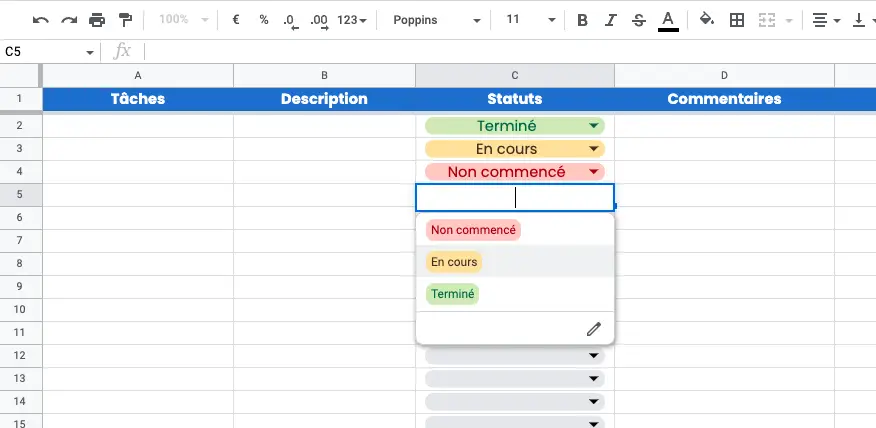
Task: Click the Commentaires header cell
Action: coord(724,99)
